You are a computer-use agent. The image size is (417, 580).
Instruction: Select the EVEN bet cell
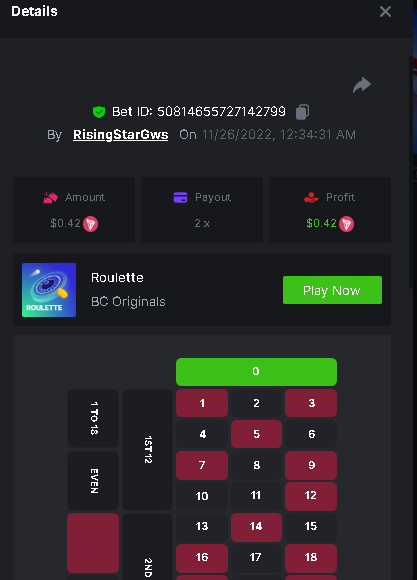tap(93, 481)
